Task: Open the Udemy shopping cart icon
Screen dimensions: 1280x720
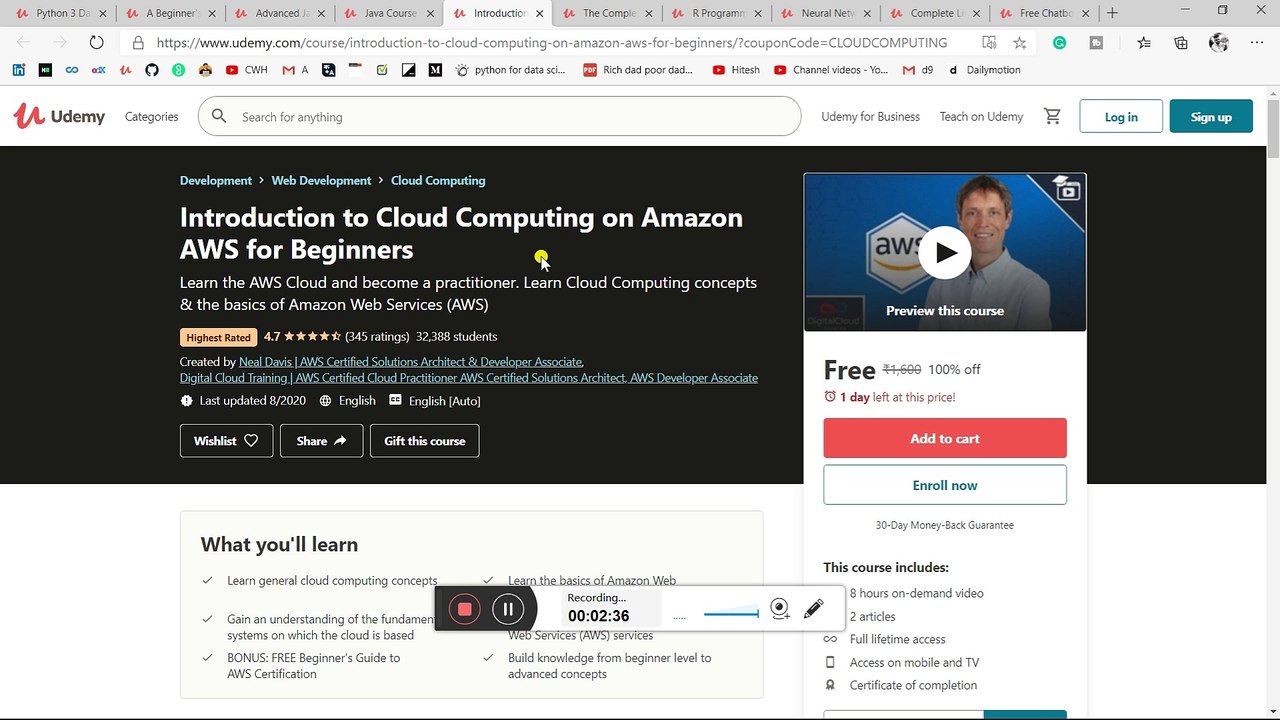Action: (1052, 117)
